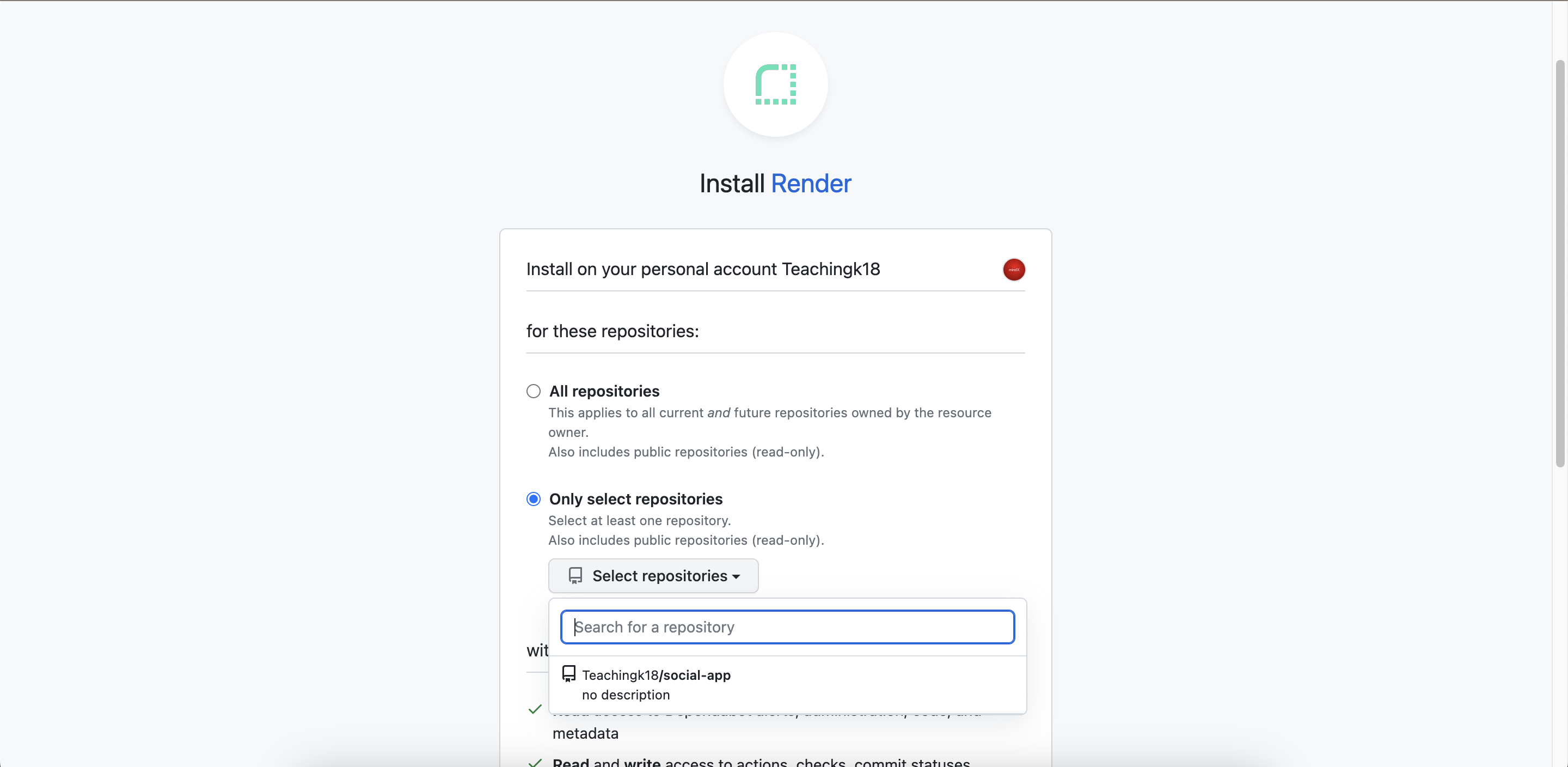This screenshot has width=1568, height=767.
Task: Click the repo icon beside social-app
Action: 568,673
